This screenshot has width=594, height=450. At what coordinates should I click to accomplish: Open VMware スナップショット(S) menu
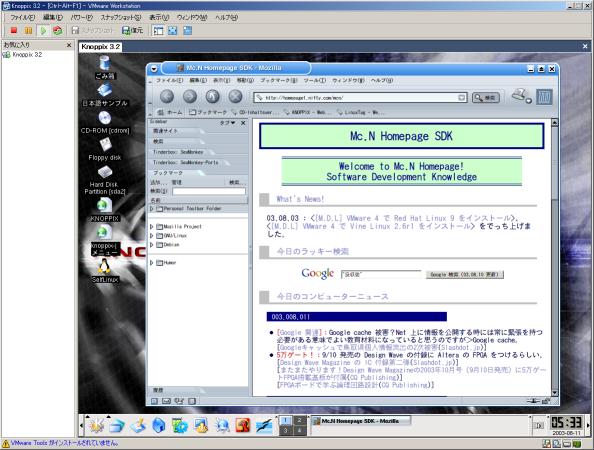[120, 17]
